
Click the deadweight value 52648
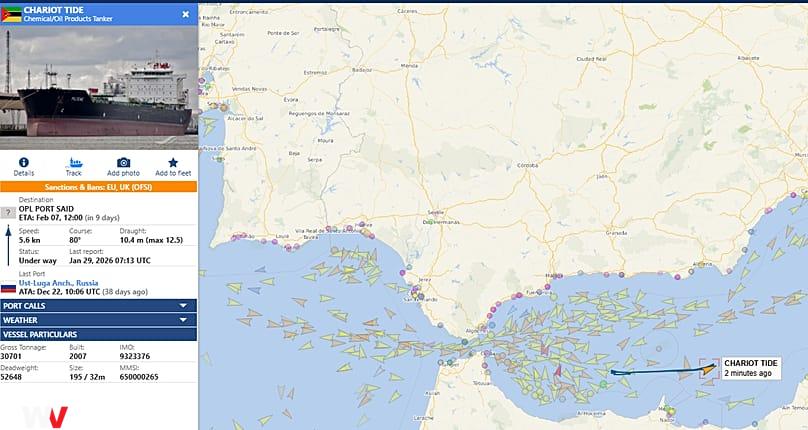tap(11, 377)
